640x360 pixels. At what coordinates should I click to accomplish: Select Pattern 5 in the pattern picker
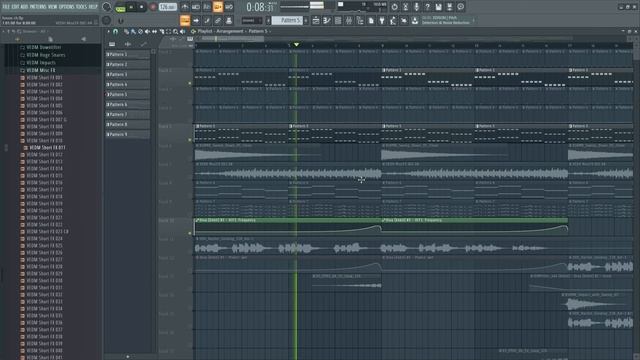pos(128,94)
